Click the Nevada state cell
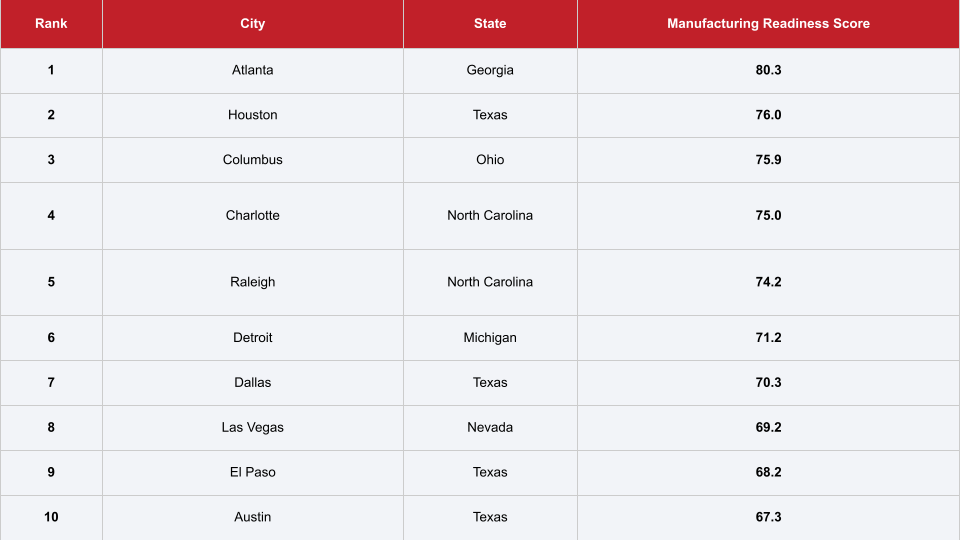Image resolution: width=960 pixels, height=540 pixels. (x=490, y=428)
